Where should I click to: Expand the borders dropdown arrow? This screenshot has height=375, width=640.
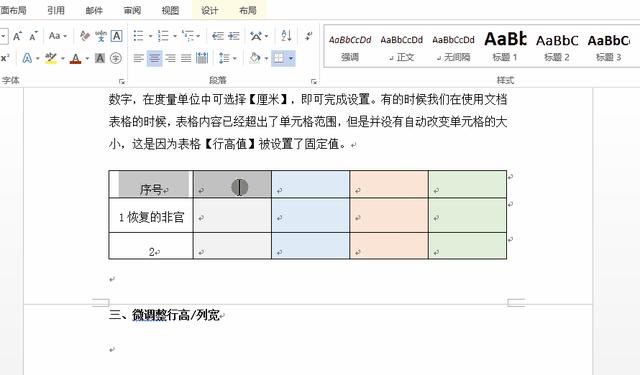pos(291,58)
